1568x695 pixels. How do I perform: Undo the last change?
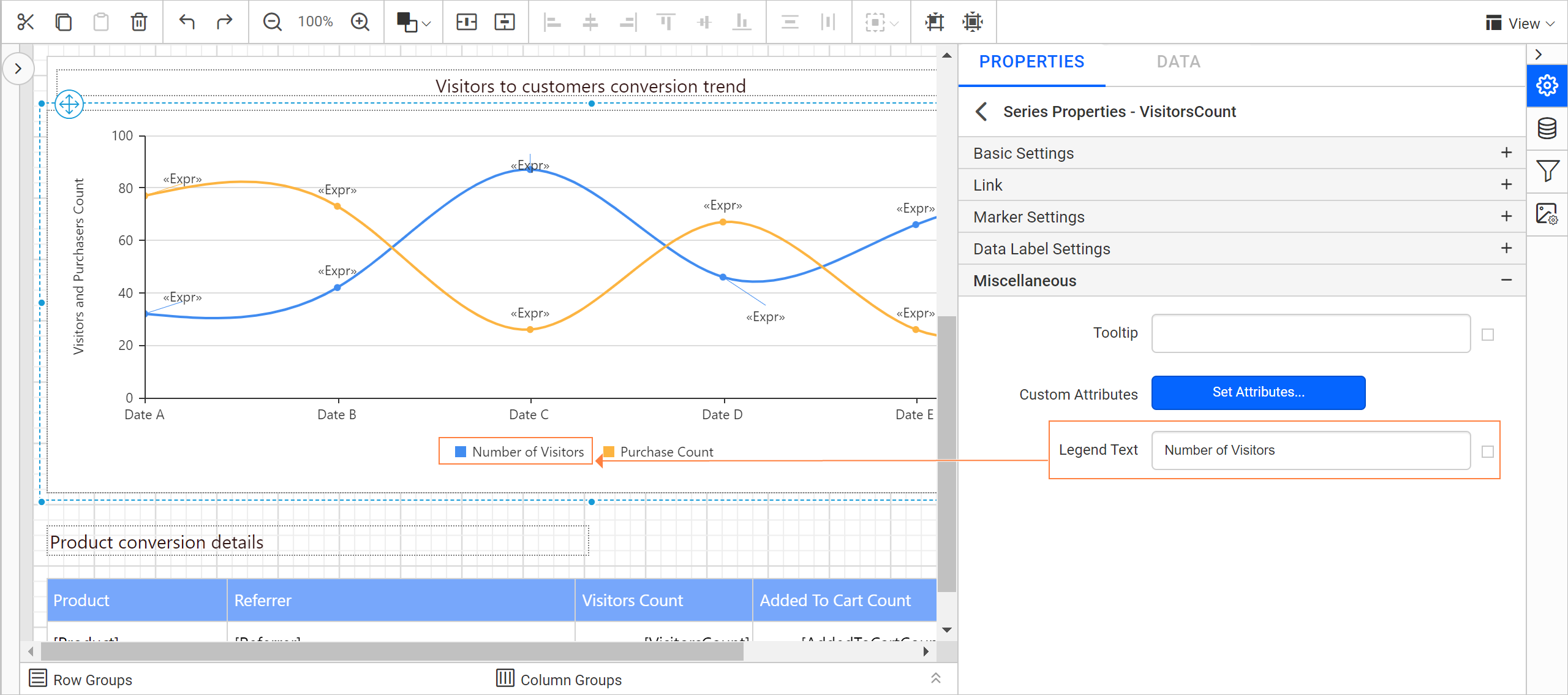point(187,21)
